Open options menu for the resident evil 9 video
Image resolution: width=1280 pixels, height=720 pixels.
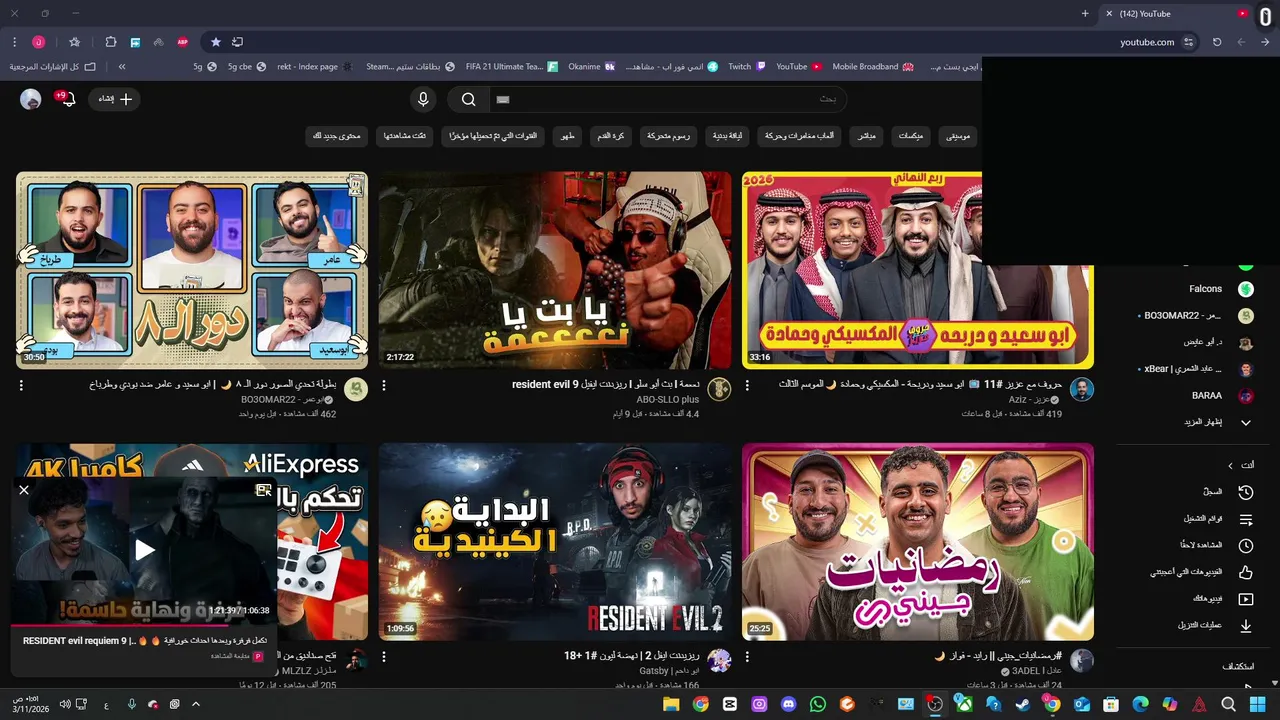pyautogui.click(x=384, y=385)
